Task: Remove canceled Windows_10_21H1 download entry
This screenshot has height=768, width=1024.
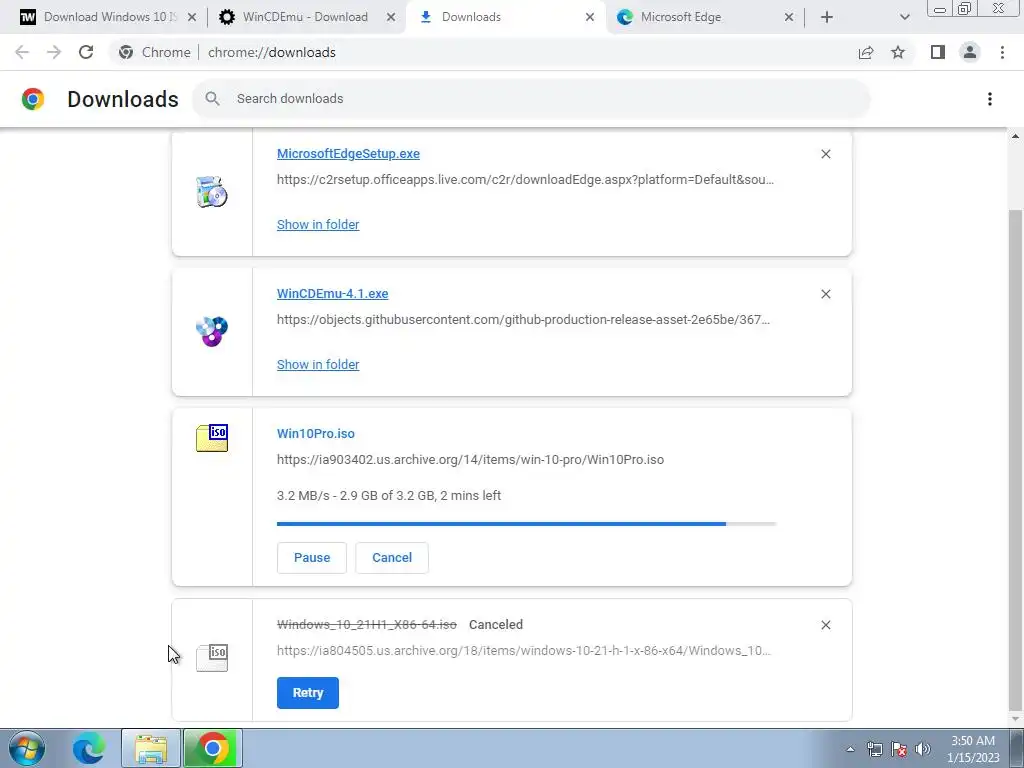Action: (825, 625)
